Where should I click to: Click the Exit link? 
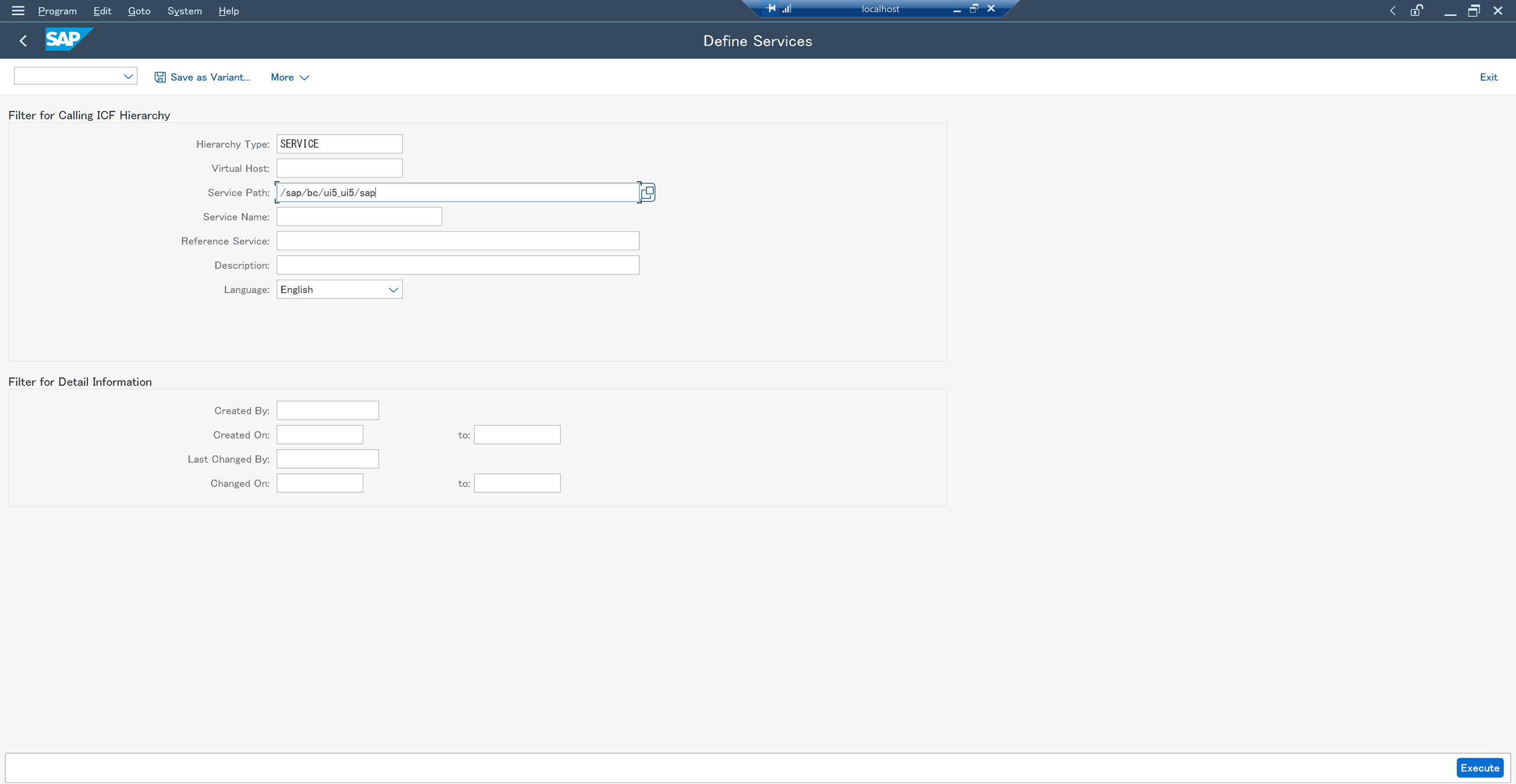tap(1488, 77)
